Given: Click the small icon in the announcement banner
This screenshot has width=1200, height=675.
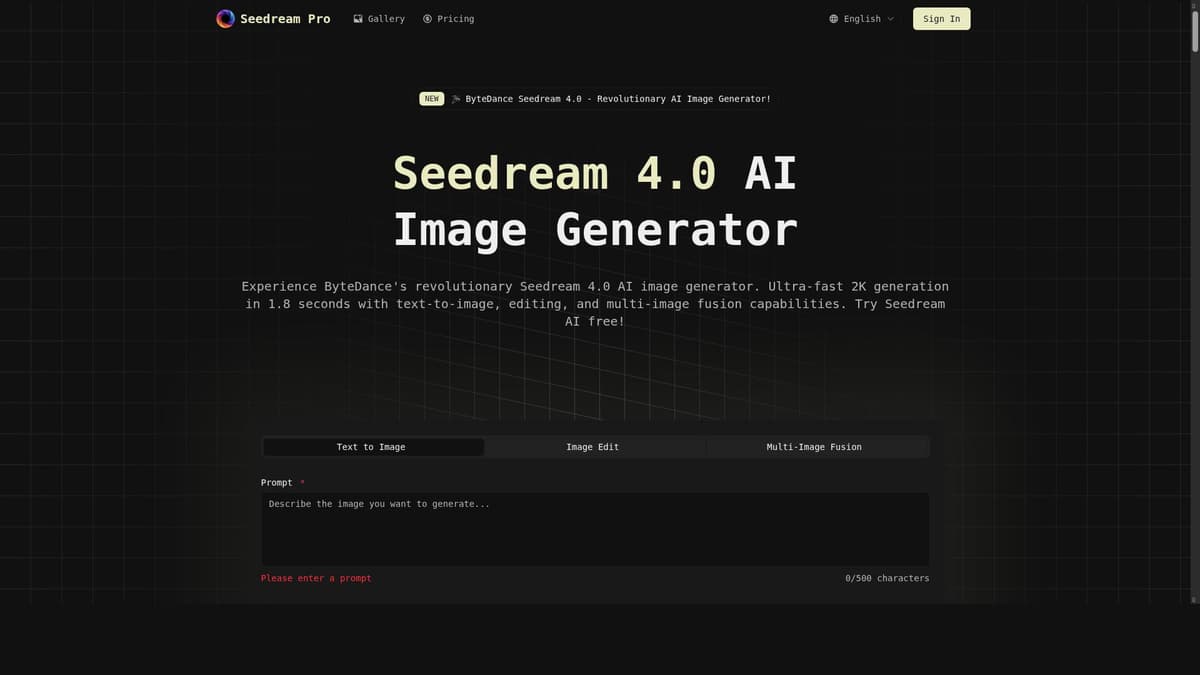Looking at the screenshot, I should pos(456,98).
